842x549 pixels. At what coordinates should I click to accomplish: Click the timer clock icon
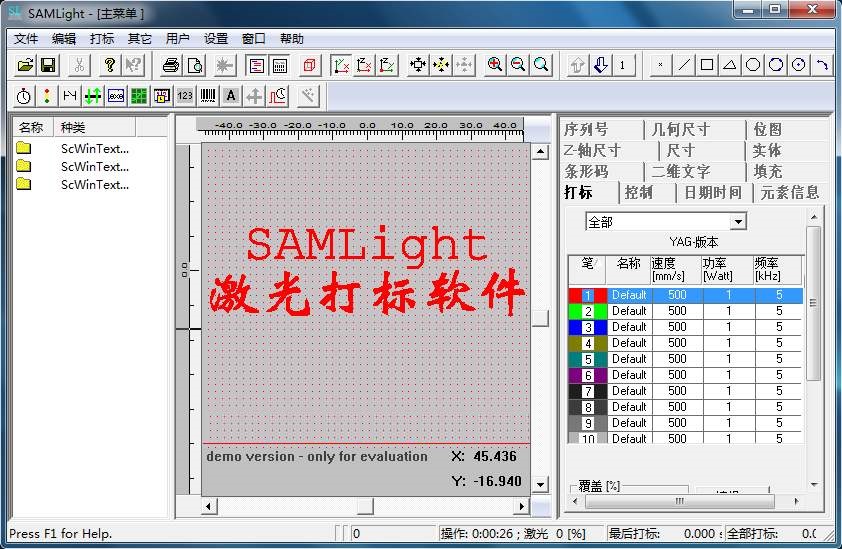24,95
